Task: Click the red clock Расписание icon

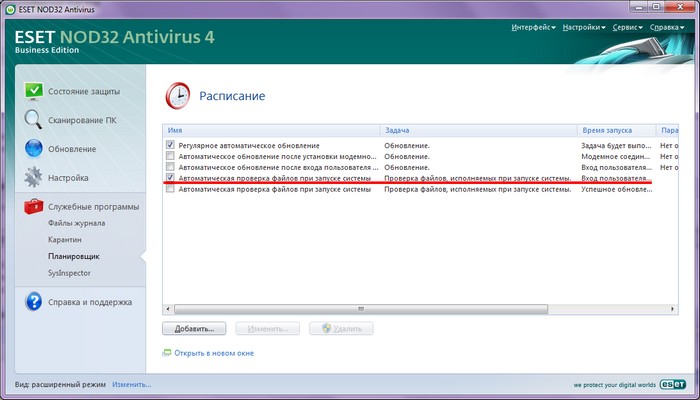Action: point(178,96)
